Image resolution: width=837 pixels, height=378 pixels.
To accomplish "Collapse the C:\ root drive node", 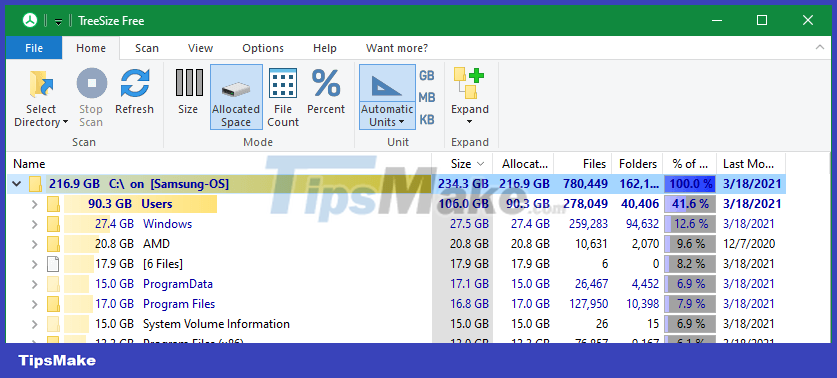I will [x=17, y=184].
